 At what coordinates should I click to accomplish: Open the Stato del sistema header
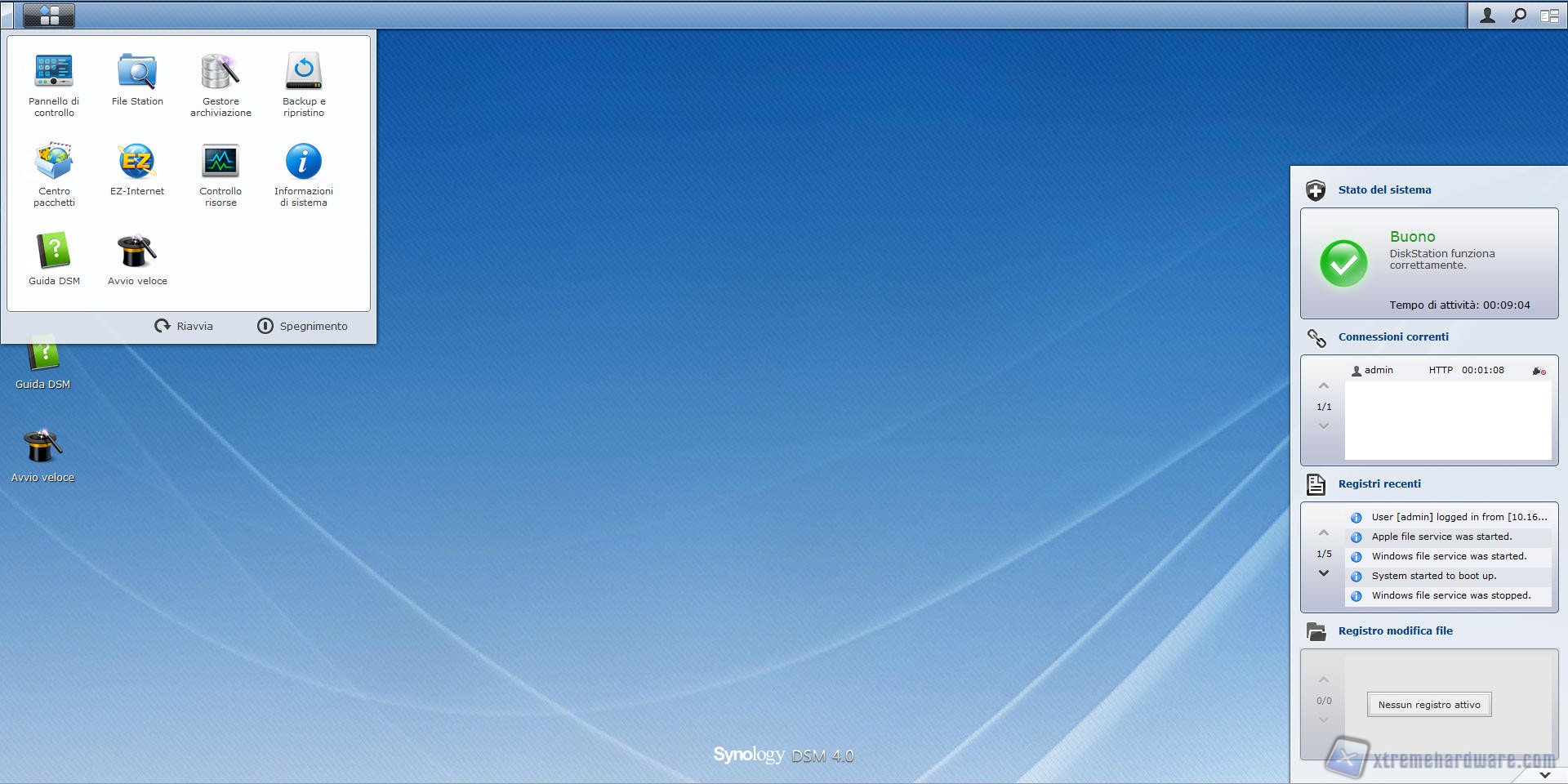[x=1384, y=189]
